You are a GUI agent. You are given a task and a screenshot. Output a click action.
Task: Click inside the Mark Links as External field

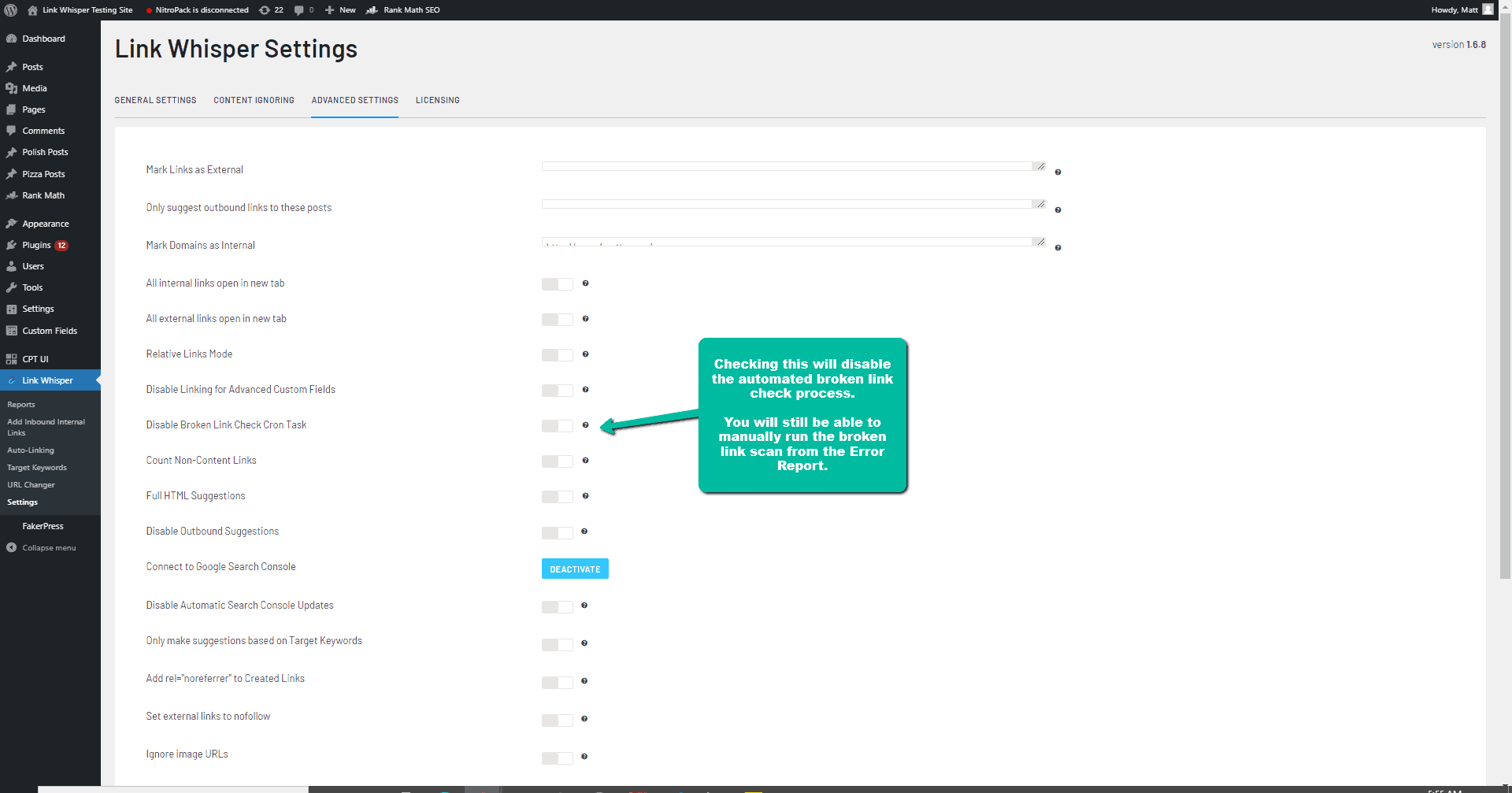coord(787,166)
